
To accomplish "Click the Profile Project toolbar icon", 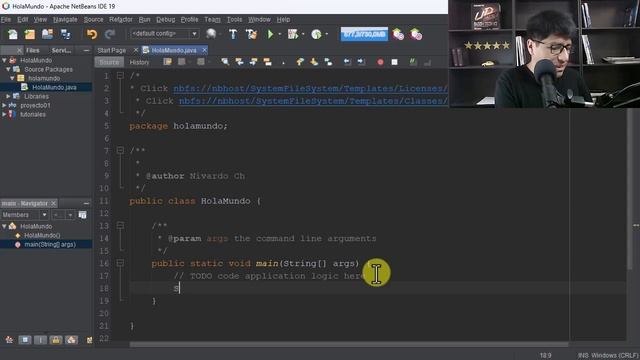I will (x=316, y=34).
